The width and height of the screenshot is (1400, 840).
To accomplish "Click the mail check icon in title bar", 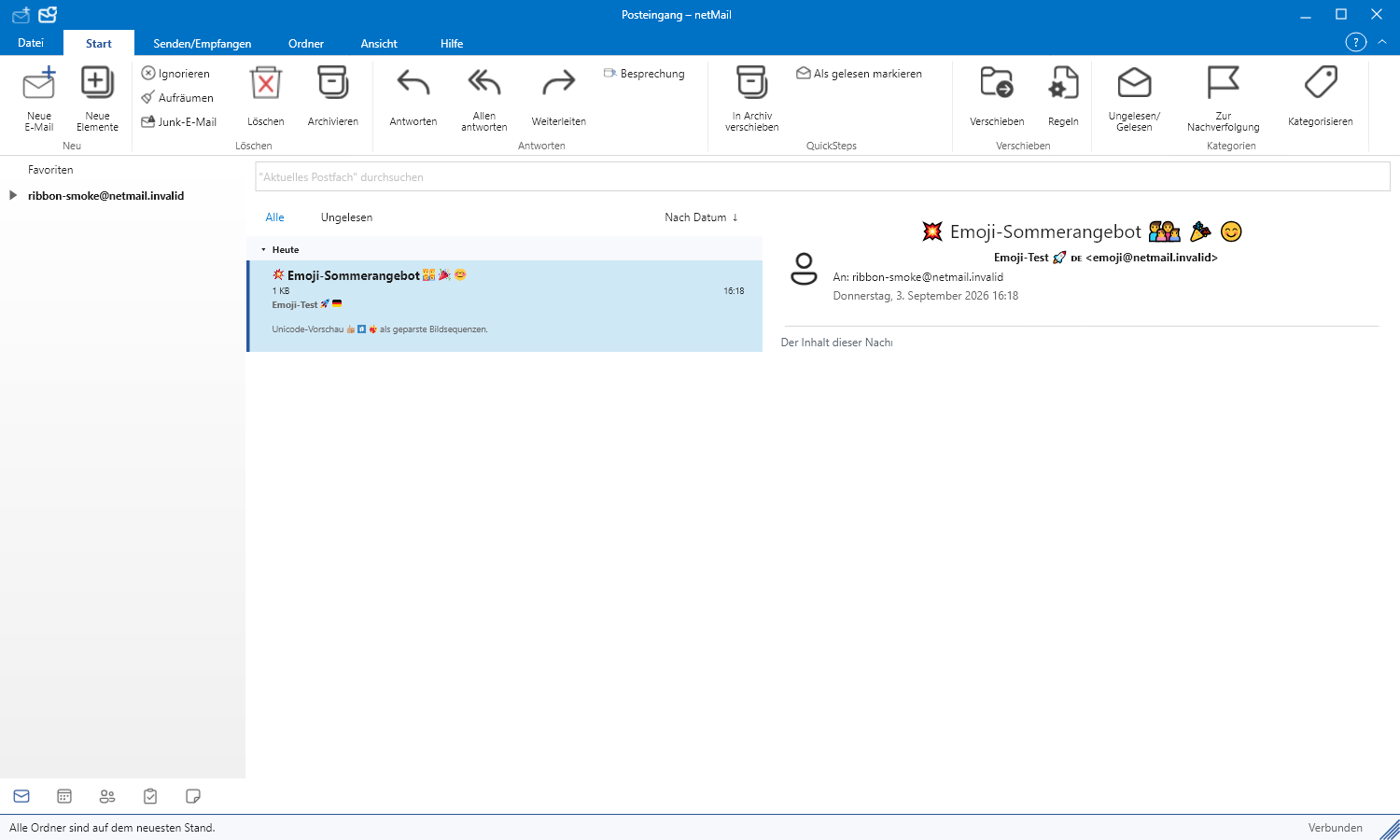I will 48,15.
